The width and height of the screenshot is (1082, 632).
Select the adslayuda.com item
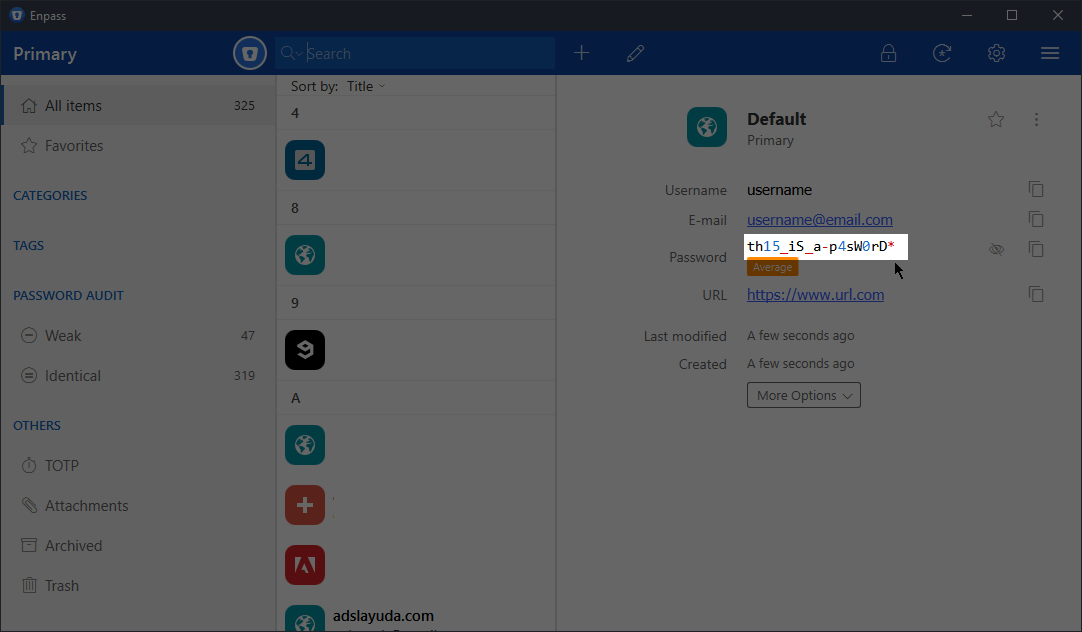coord(417,616)
